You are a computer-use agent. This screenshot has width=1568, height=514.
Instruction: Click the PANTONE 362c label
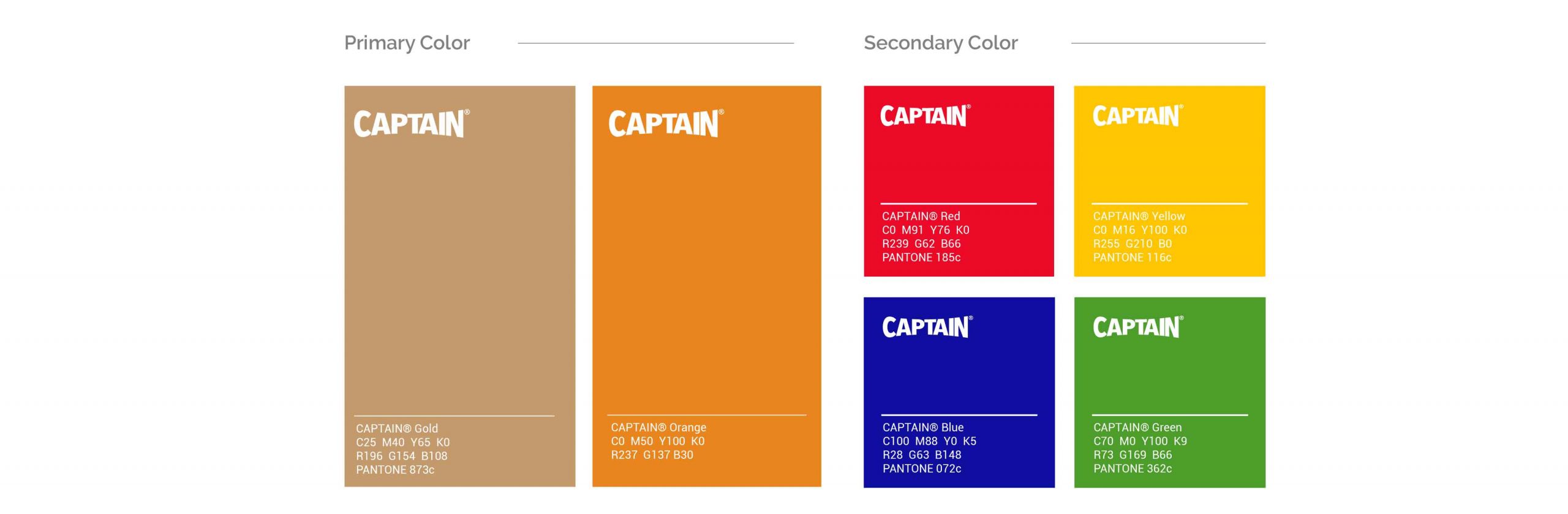[x=1133, y=469]
